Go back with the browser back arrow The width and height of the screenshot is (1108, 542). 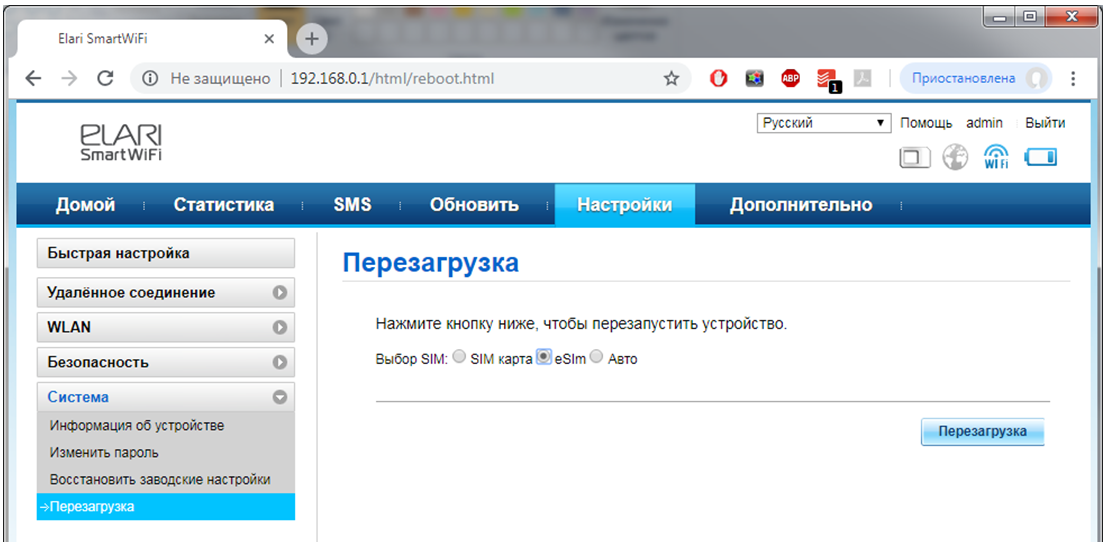(x=33, y=78)
